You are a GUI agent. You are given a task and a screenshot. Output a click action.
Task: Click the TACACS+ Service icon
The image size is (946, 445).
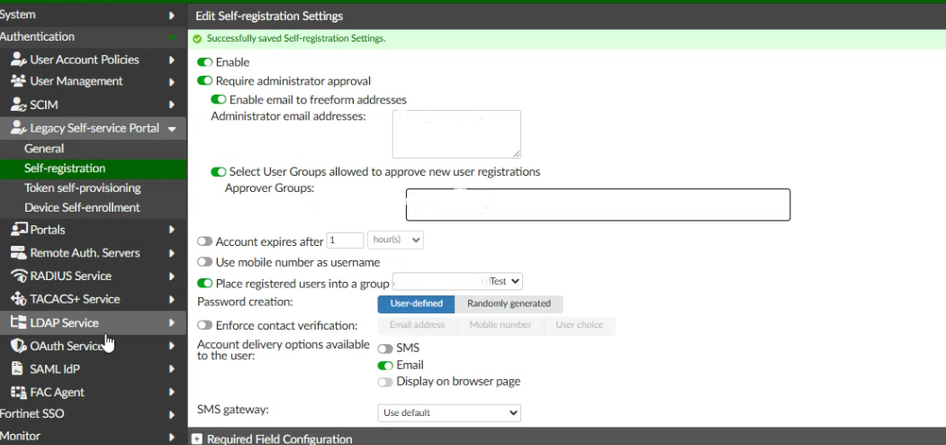click(x=18, y=299)
